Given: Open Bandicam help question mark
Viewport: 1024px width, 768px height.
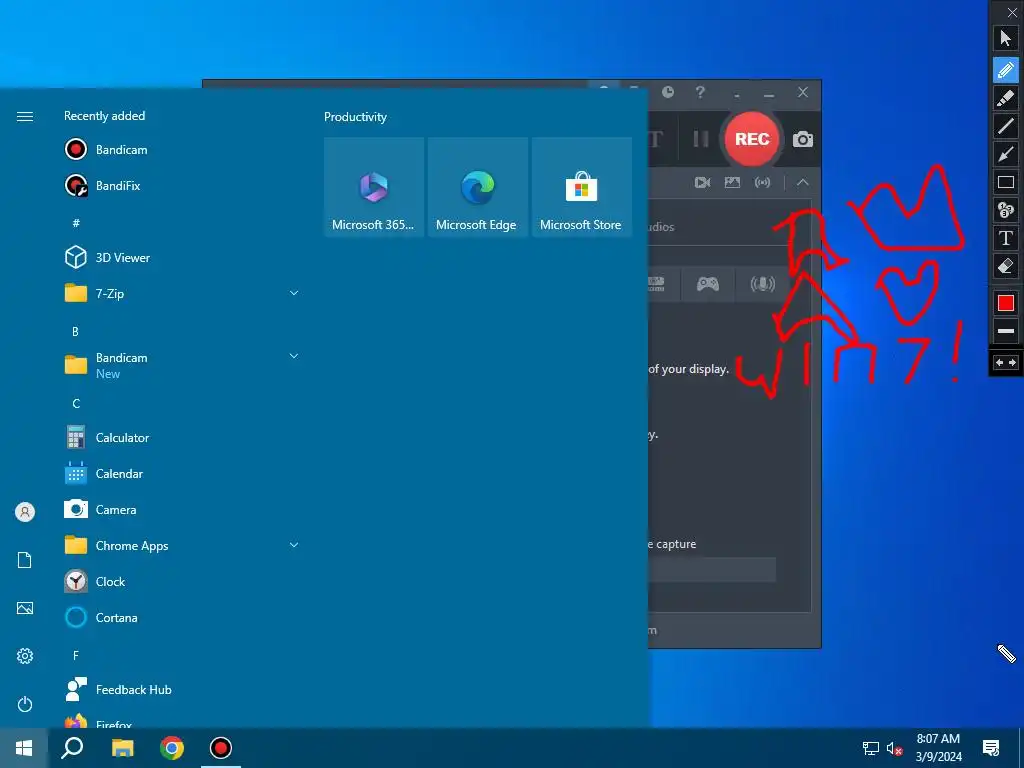Looking at the screenshot, I should click(700, 92).
